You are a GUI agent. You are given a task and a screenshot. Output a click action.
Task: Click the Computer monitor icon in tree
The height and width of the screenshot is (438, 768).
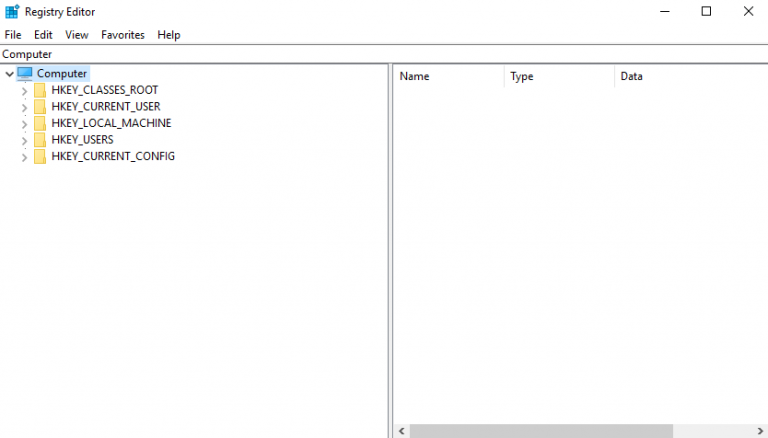pyautogui.click(x=25, y=73)
